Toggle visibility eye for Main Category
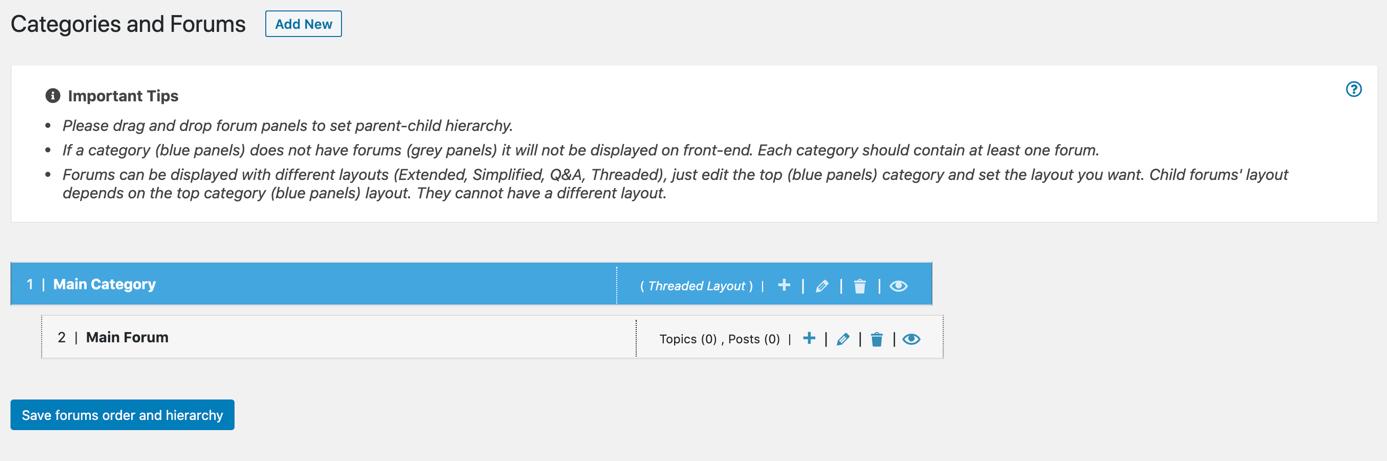 pos(898,286)
